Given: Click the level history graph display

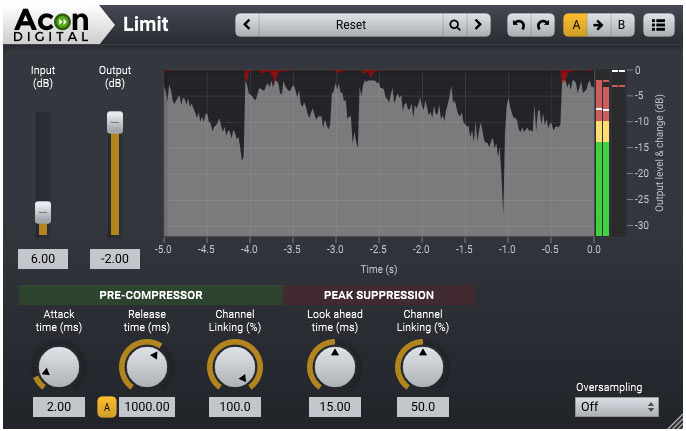Looking at the screenshot, I should [379, 153].
